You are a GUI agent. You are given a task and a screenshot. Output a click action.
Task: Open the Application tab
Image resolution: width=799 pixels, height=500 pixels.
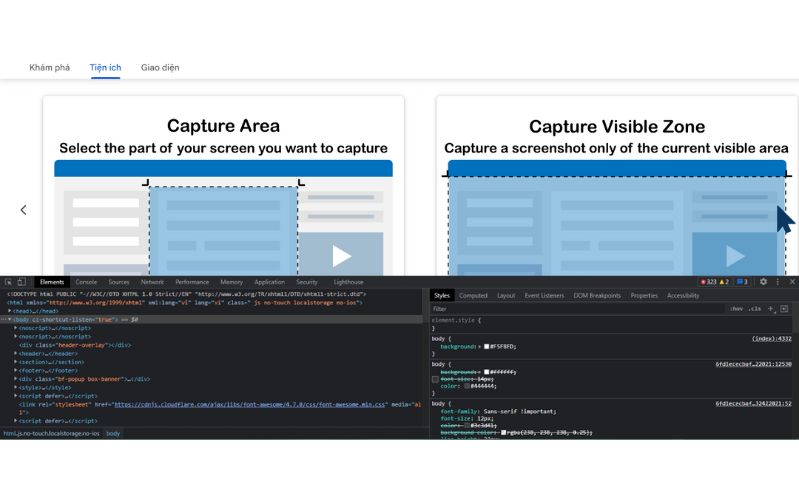tap(270, 282)
